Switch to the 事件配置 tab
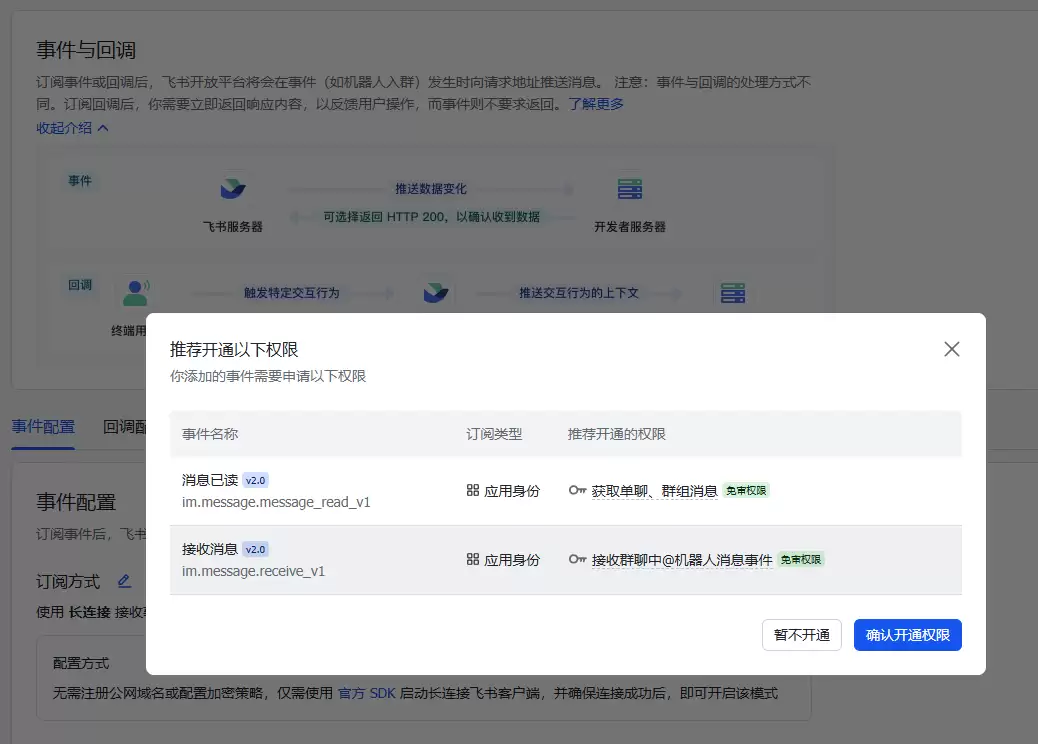The image size is (1038, 744). pos(43,427)
